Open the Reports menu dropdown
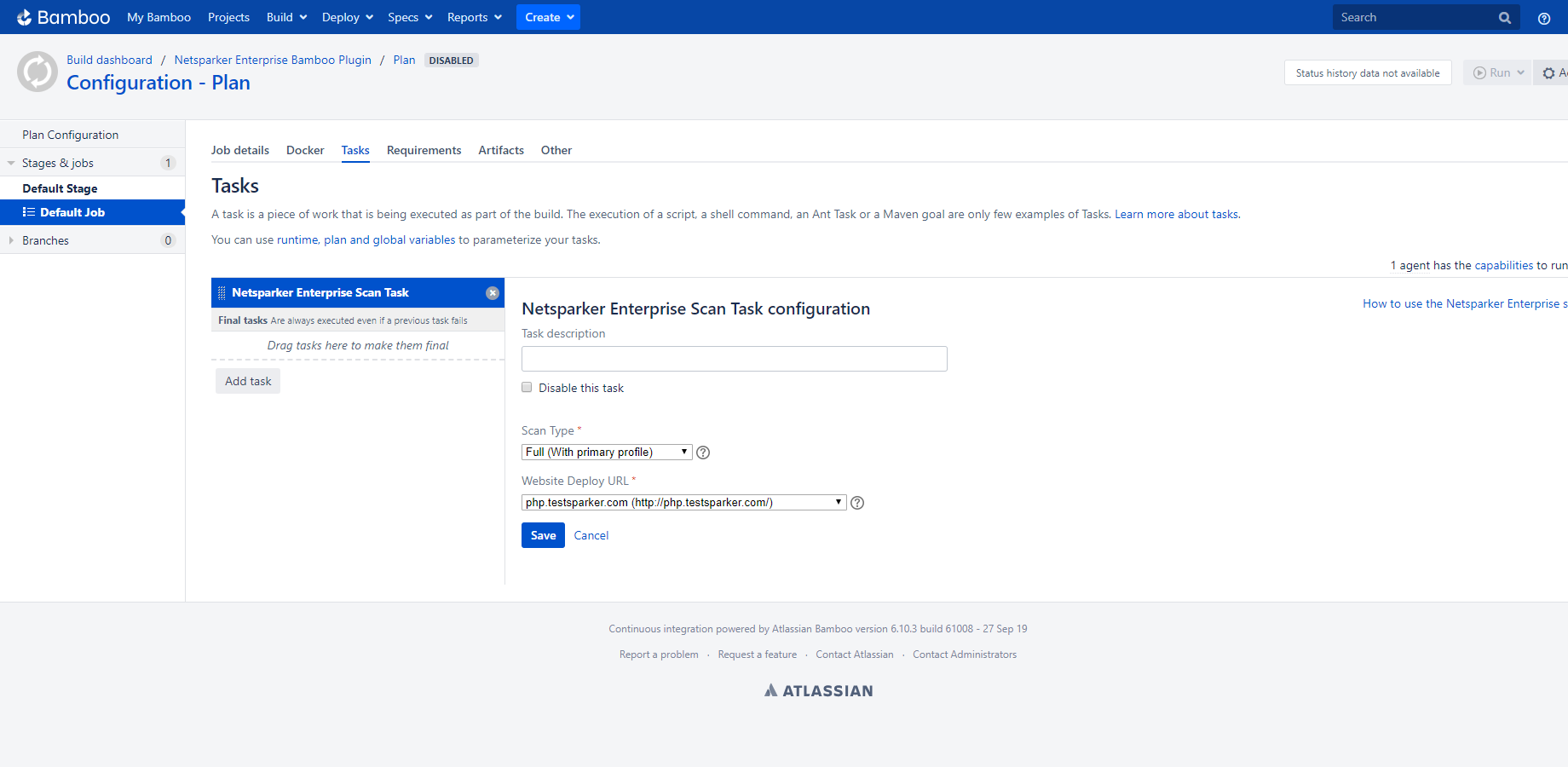 (475, 18)
